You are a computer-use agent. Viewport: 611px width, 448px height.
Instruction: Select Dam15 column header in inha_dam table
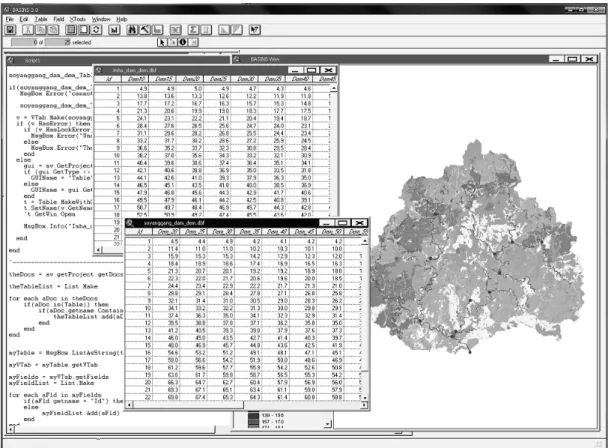(163, 79)
